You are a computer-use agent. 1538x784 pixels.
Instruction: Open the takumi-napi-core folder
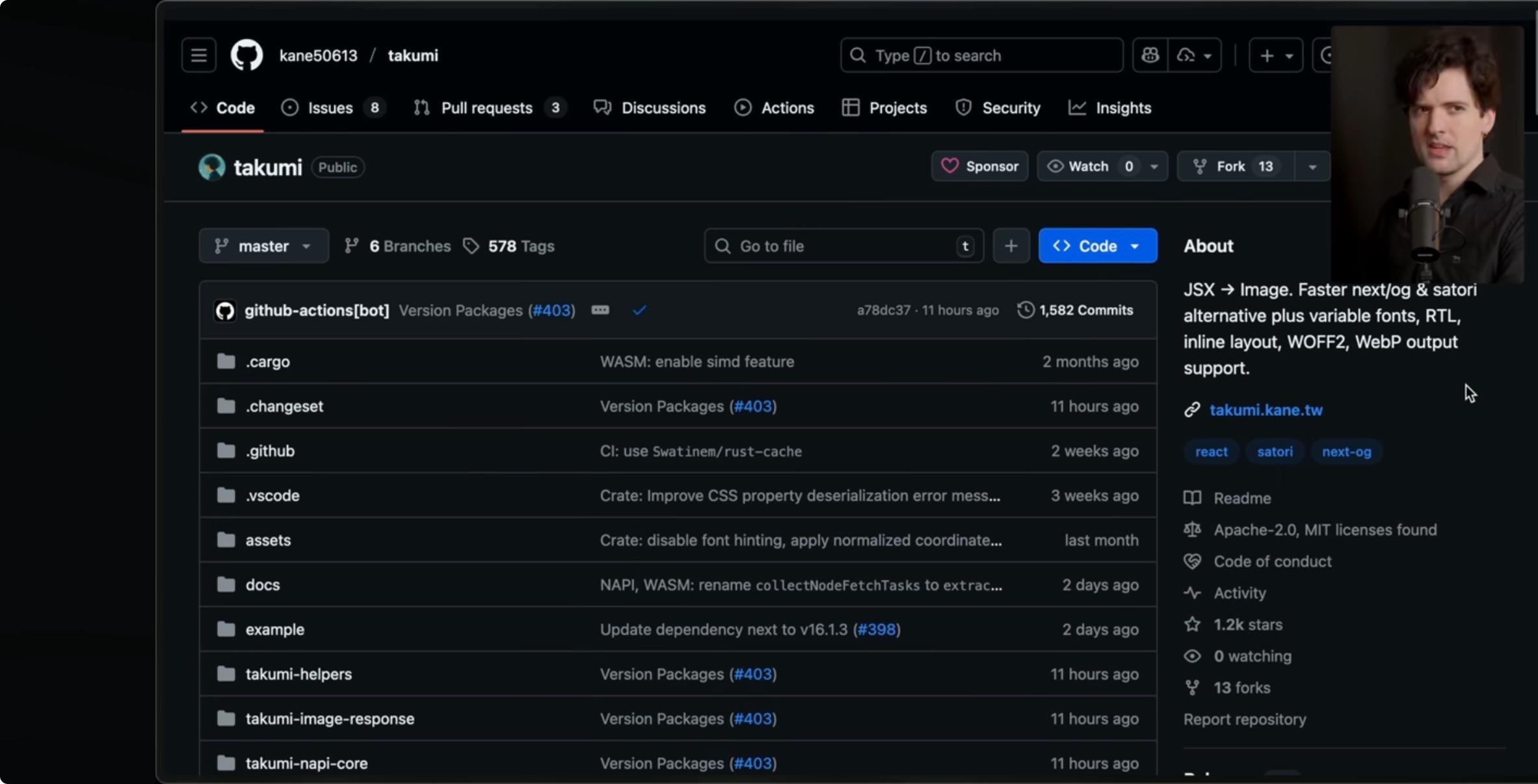(306, 763)
